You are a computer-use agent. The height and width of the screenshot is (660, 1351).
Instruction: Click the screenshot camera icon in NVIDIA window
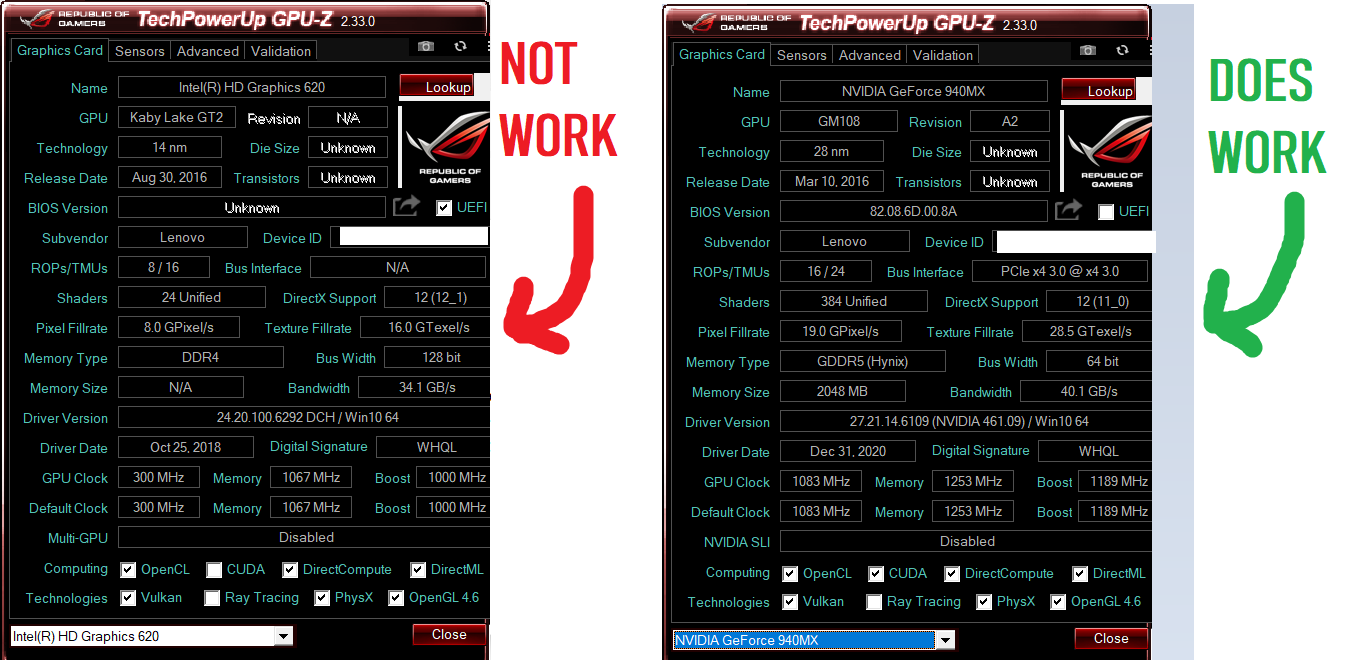1088,51
